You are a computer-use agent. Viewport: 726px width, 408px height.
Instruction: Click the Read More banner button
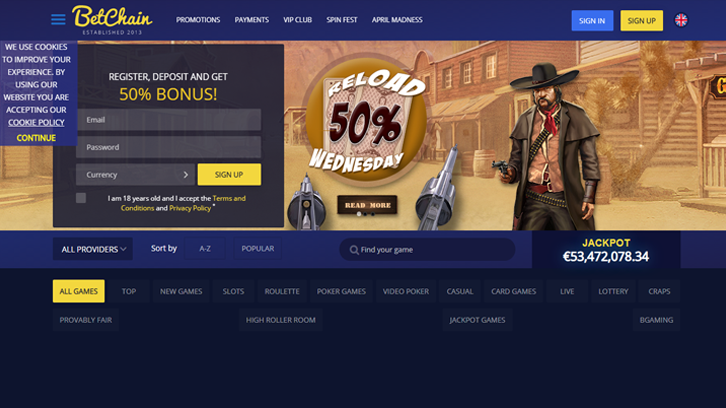tap(367, 205)
